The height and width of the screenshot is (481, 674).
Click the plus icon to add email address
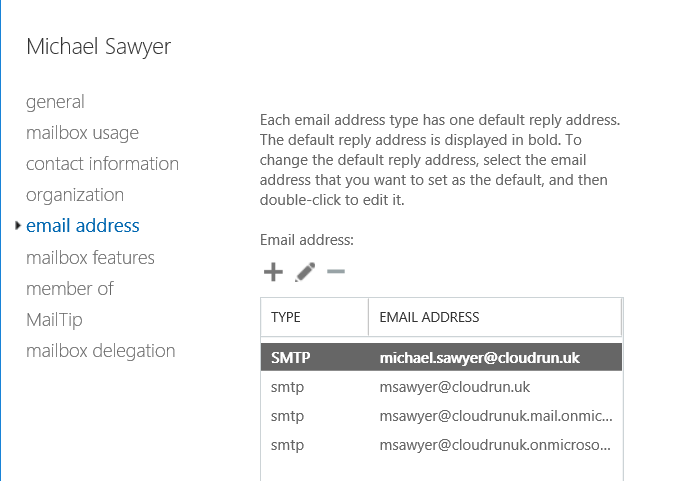(x=273, y=272)
